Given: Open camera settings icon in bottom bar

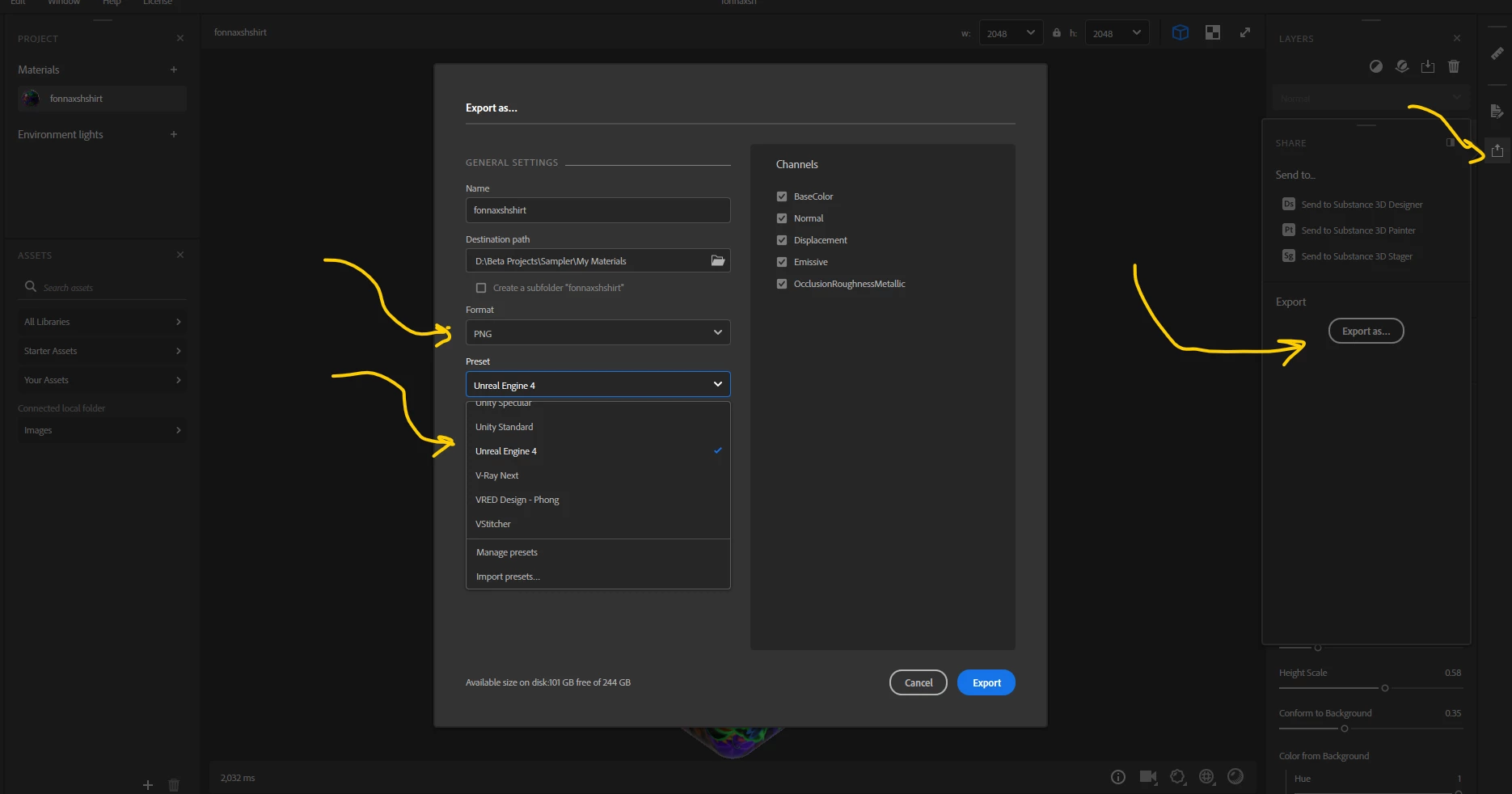Looking at the screenshot, I should point(1148,777).
